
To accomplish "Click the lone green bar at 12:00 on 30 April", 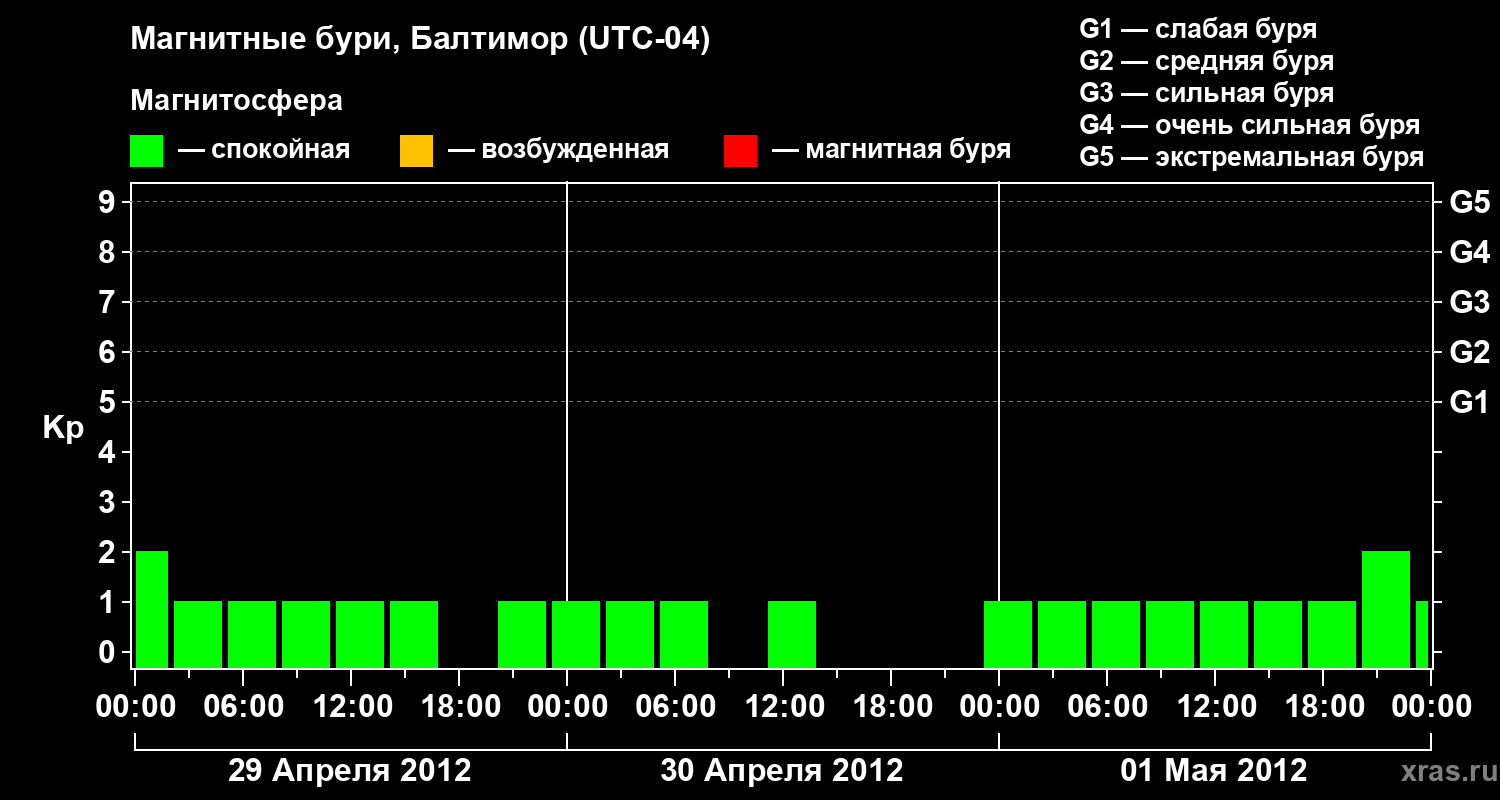I will pyautogui.click(x=792, y=634).
